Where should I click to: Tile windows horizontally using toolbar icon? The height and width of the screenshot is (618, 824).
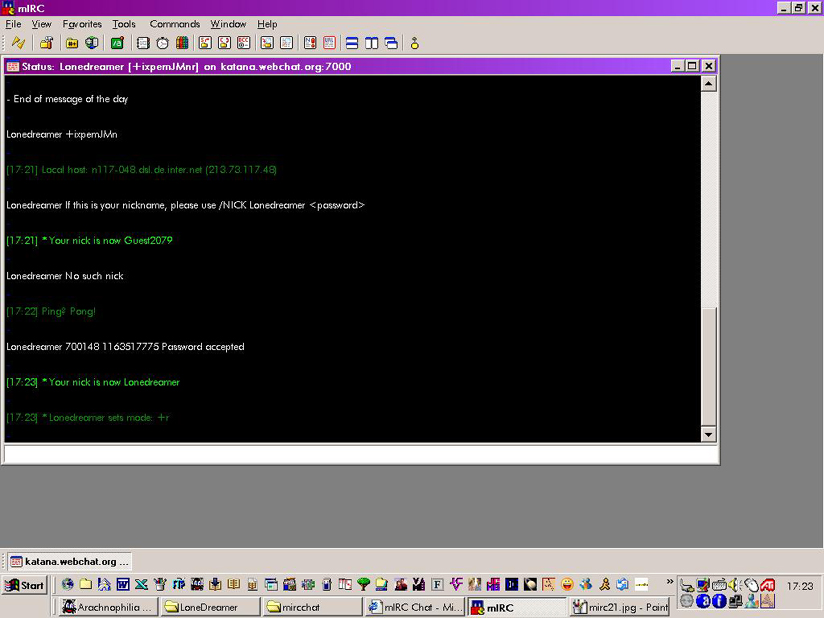pyautogui.click(x=352, y=43)
